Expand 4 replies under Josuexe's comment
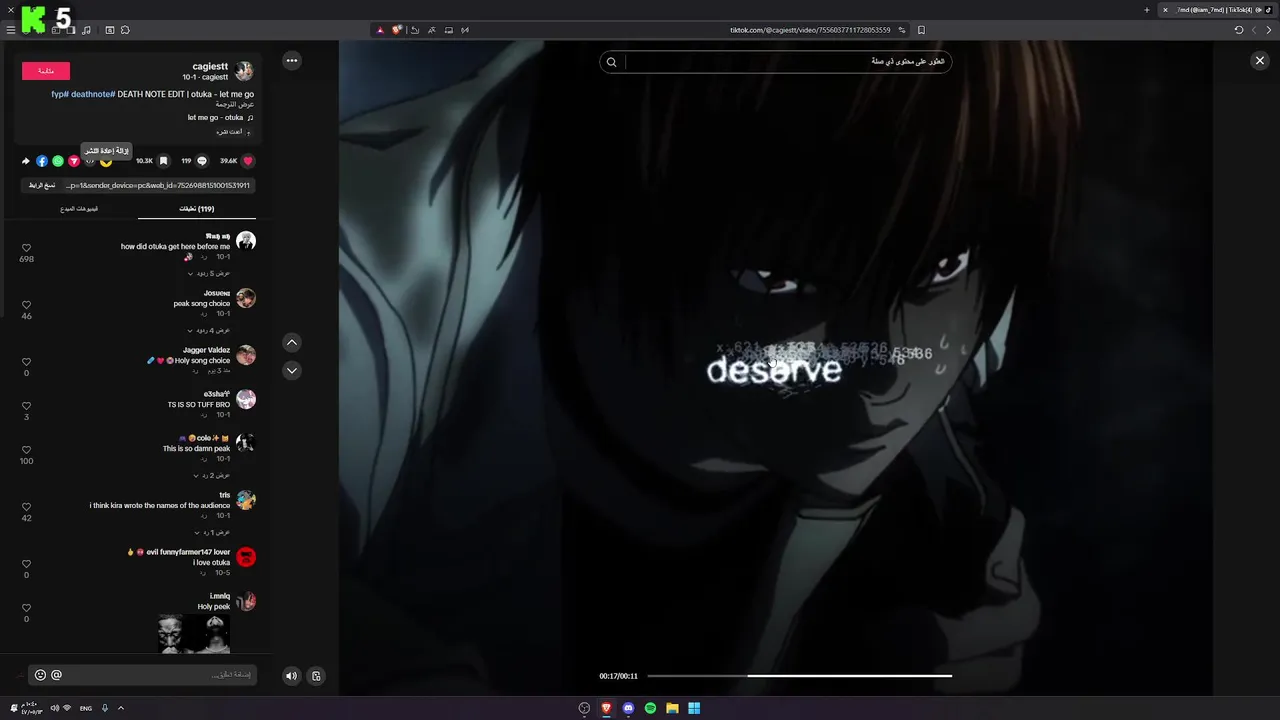 tap(209, 330)
